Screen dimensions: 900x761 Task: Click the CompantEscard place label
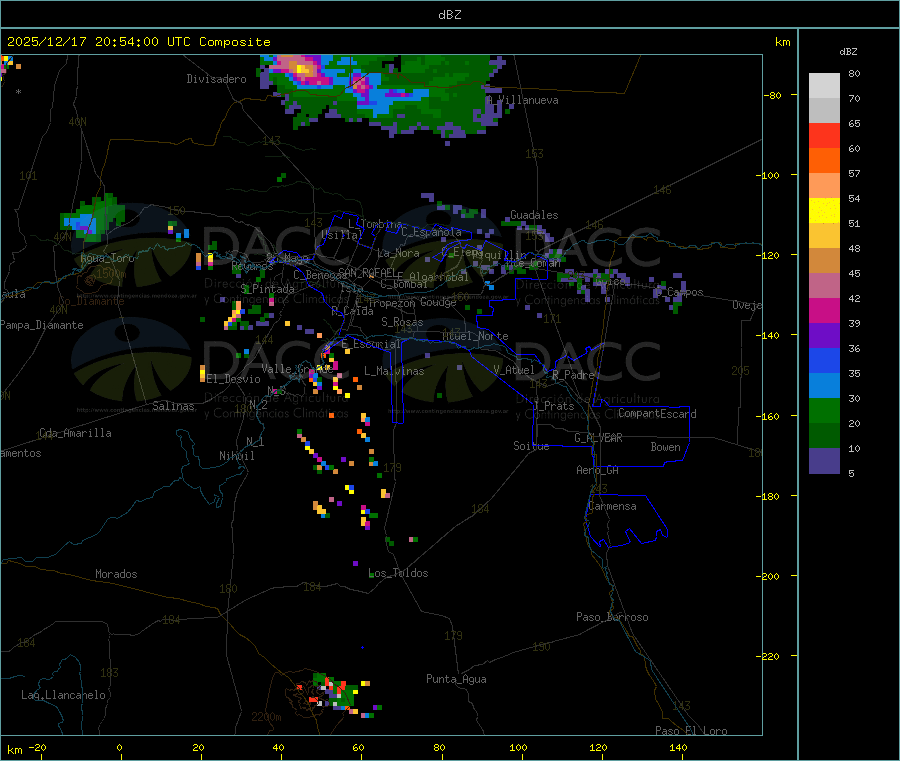657,414
